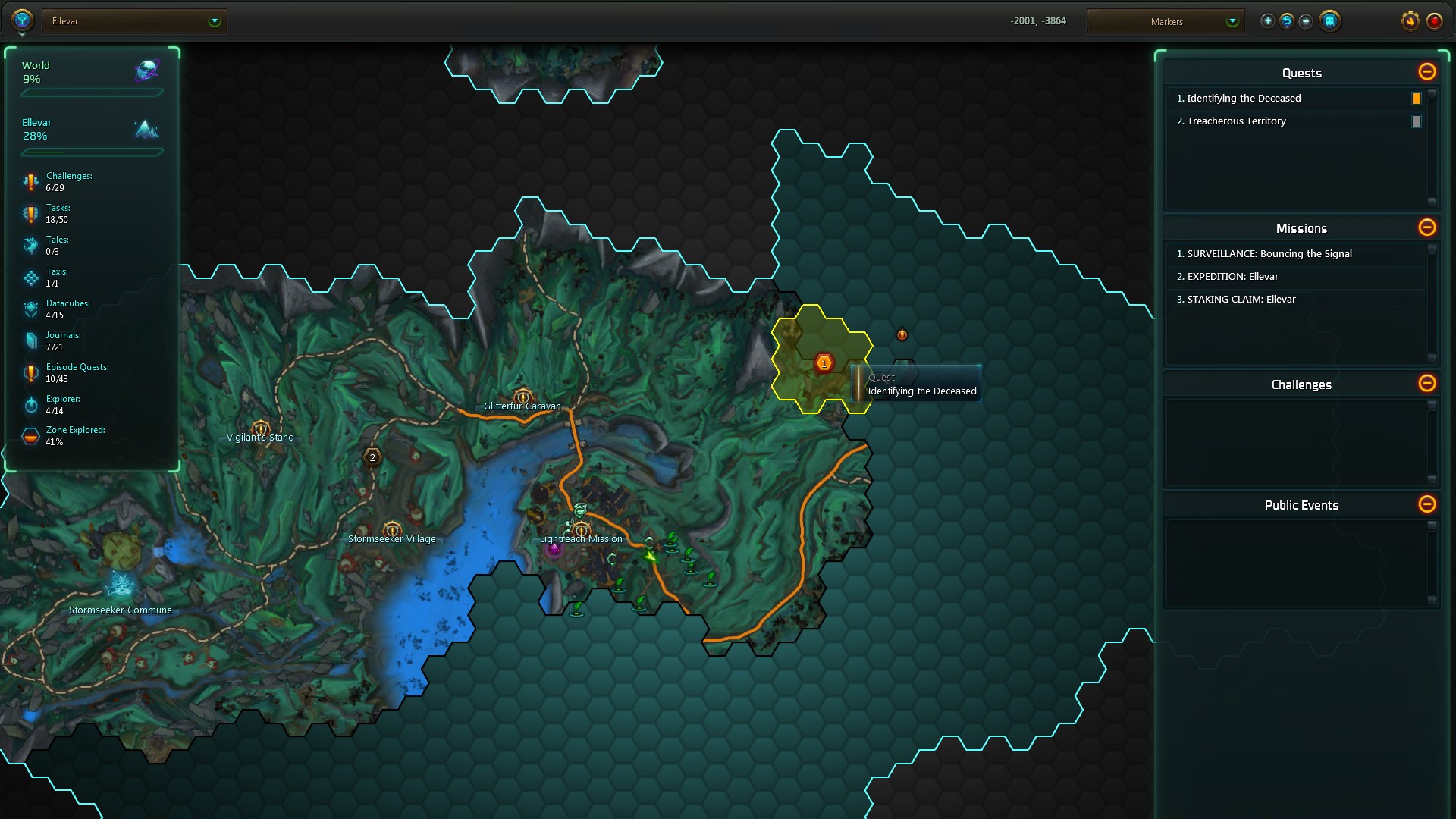
Task: Click the zoom out minus button
Action: point(1305,21)
